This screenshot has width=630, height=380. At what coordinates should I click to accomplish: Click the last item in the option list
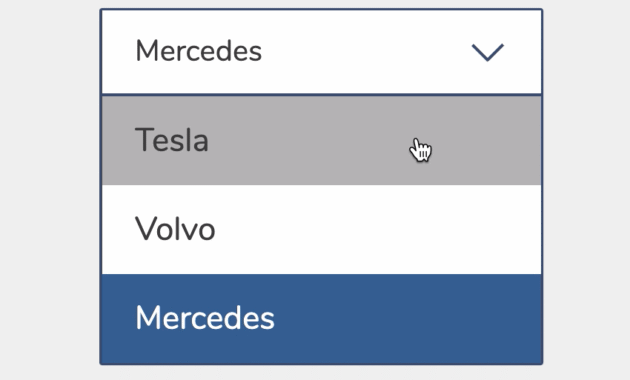[x=321, y=319]
